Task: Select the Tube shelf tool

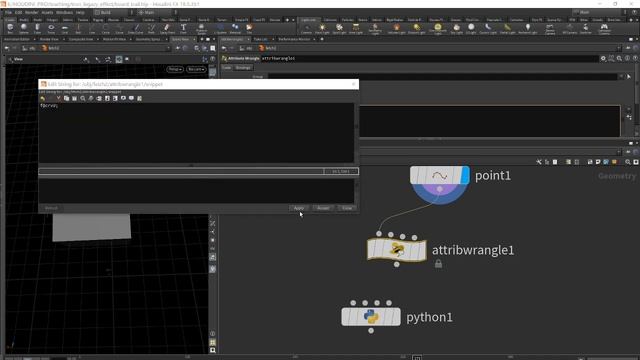Action: point(37,29)
